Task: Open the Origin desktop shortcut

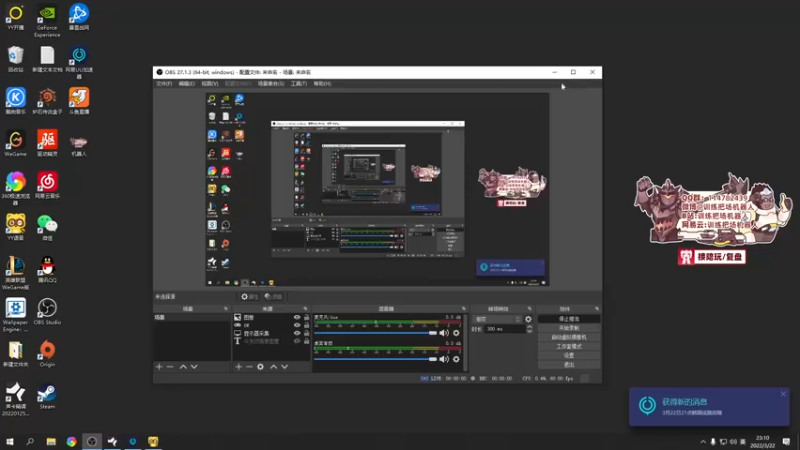Action: tap(47, 354)
